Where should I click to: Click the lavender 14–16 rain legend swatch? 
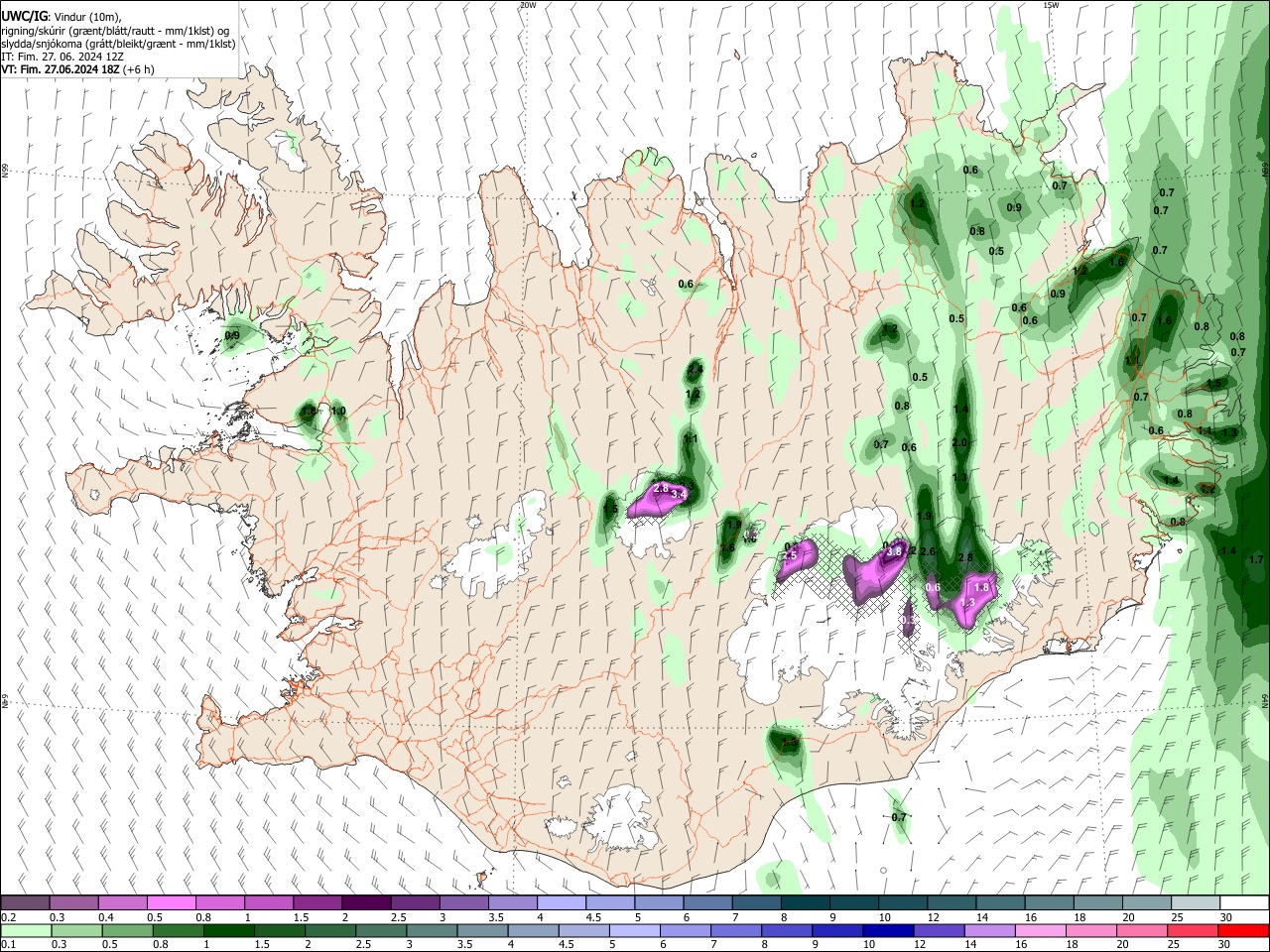click(988, 930)
